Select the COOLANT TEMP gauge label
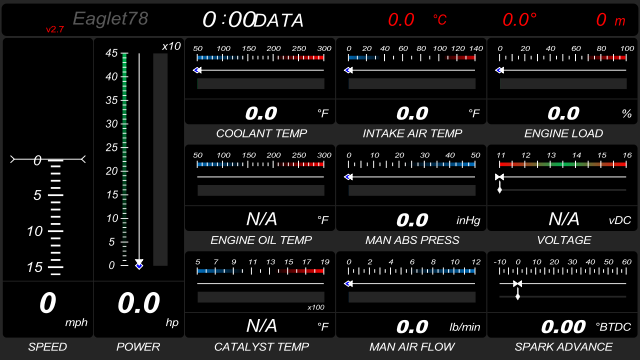The image size is (640, 360). click(261, 133)
